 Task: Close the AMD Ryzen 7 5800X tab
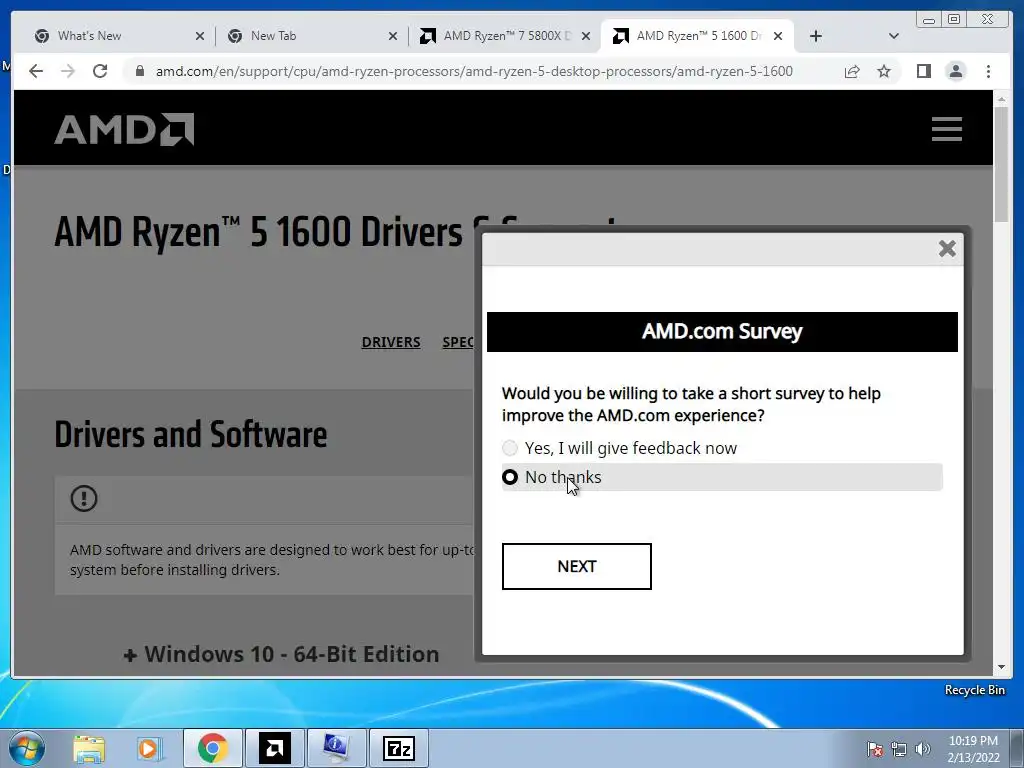pos(586,36)
